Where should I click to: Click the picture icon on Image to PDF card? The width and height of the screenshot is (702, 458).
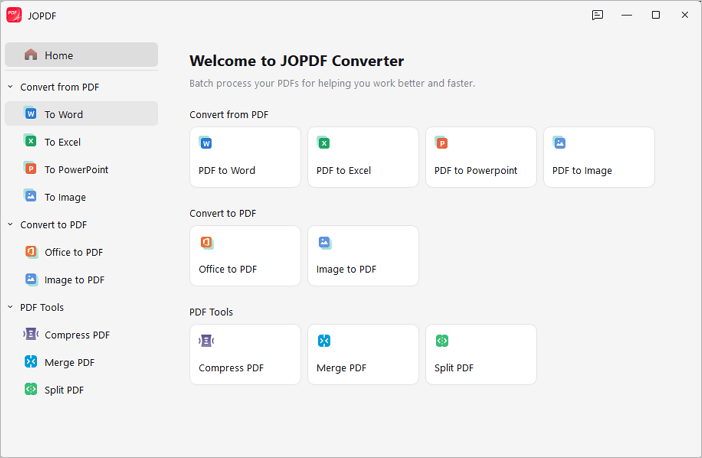[x=325, y=242]
